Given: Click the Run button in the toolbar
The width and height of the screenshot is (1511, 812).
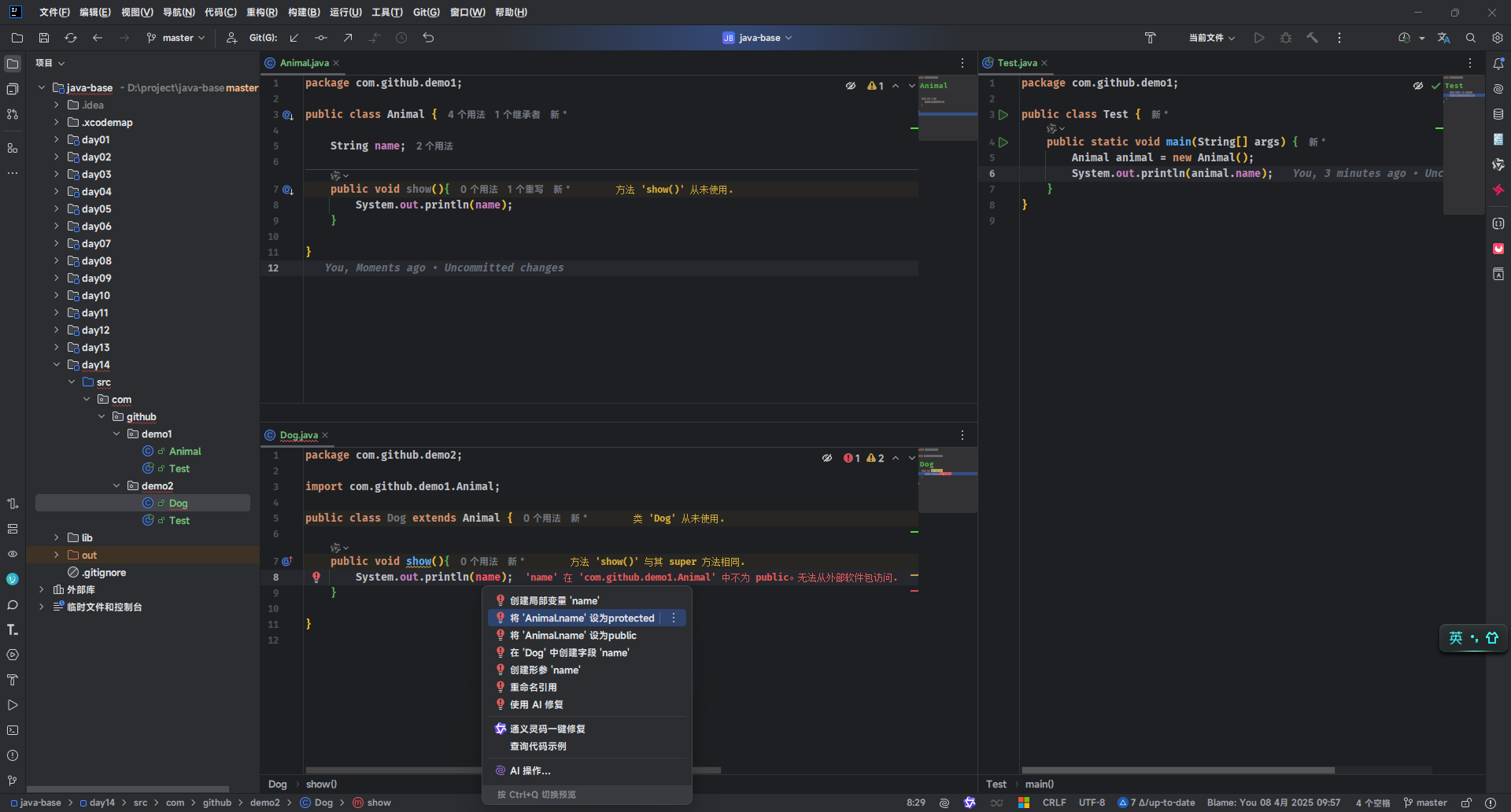Looking at the screenshot, I should click(x=1259, y=38).
